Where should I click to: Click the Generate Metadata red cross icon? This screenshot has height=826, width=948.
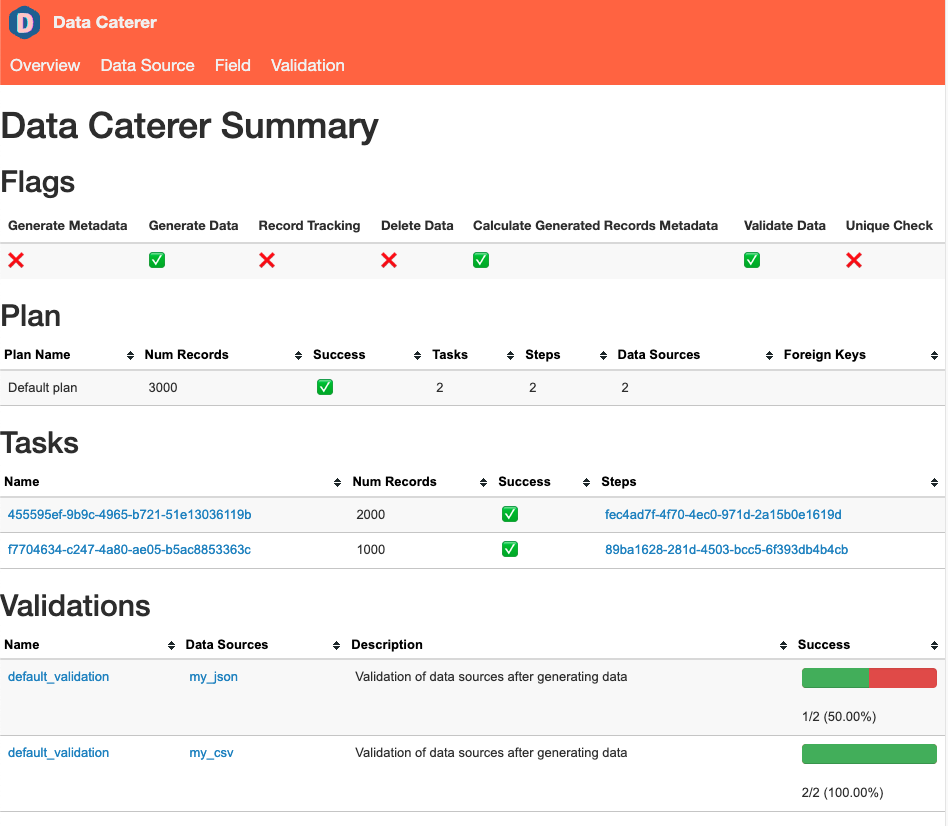point(16,260)
